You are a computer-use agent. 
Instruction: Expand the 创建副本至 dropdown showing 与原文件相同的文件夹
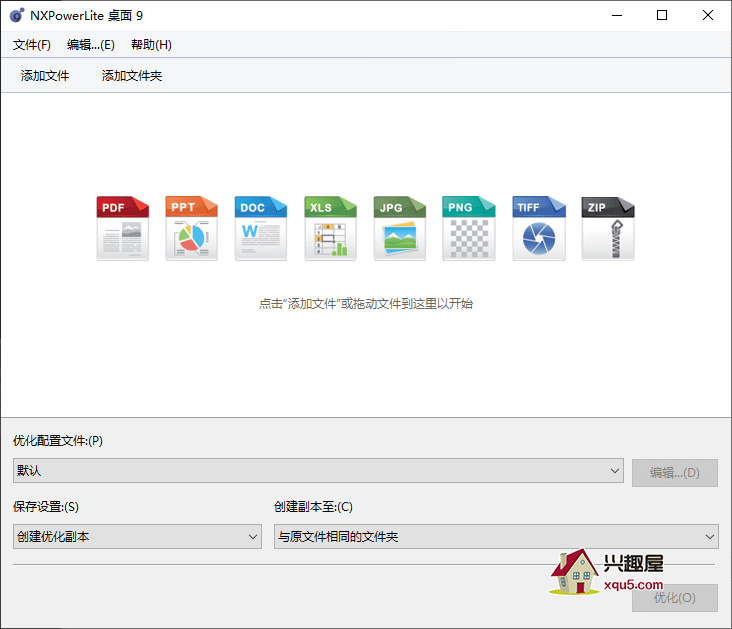496,537
